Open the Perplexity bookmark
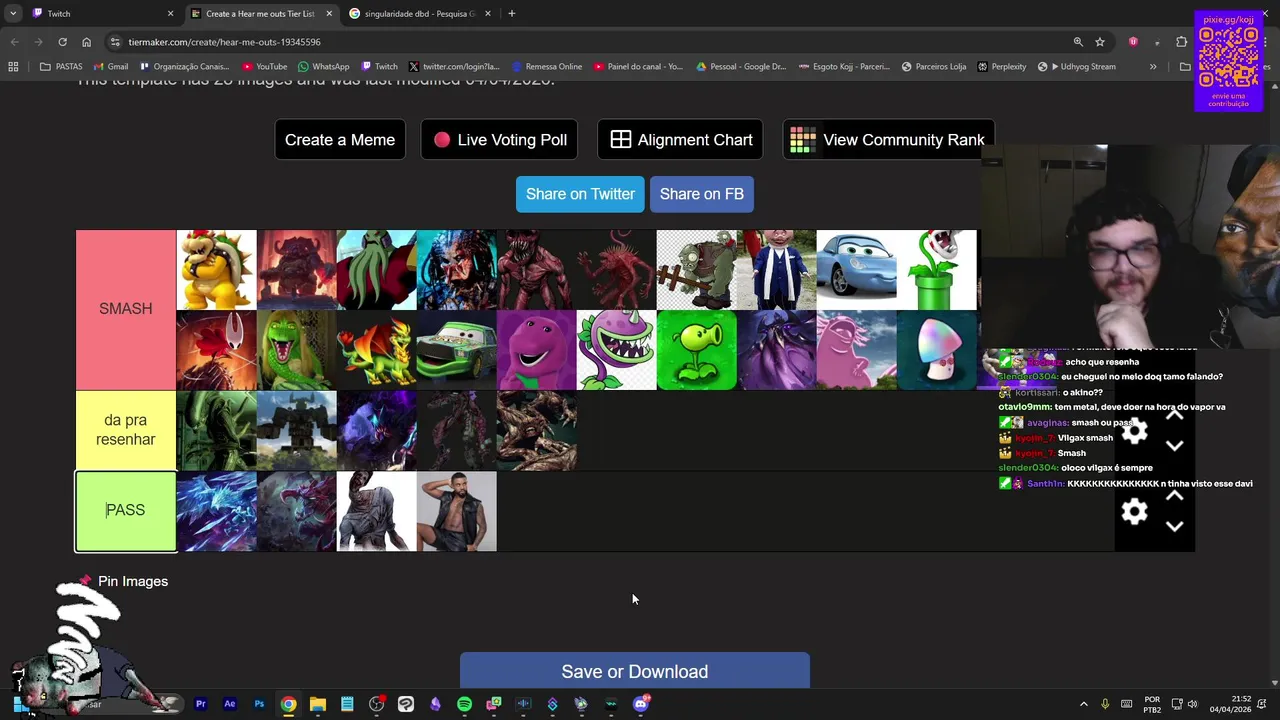Viewport: 1280px width, 720px height. [1002, 67]
